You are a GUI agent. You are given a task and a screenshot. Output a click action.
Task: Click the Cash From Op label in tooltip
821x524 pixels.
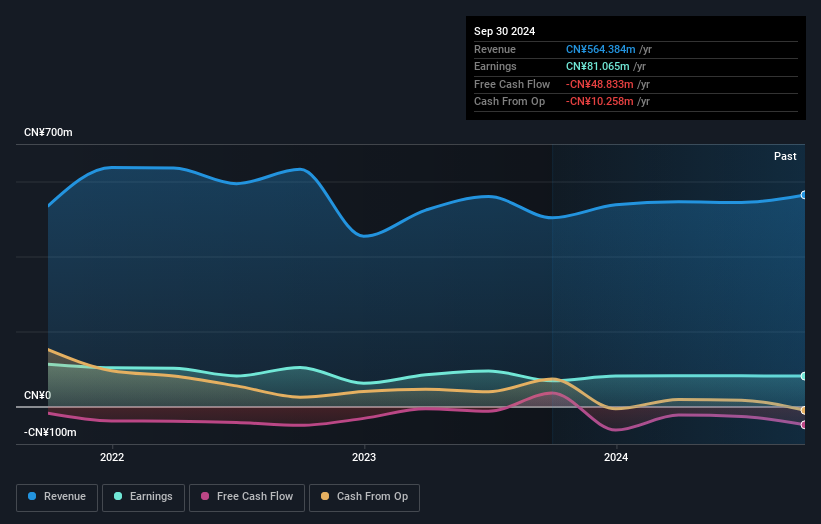[509, 102]
